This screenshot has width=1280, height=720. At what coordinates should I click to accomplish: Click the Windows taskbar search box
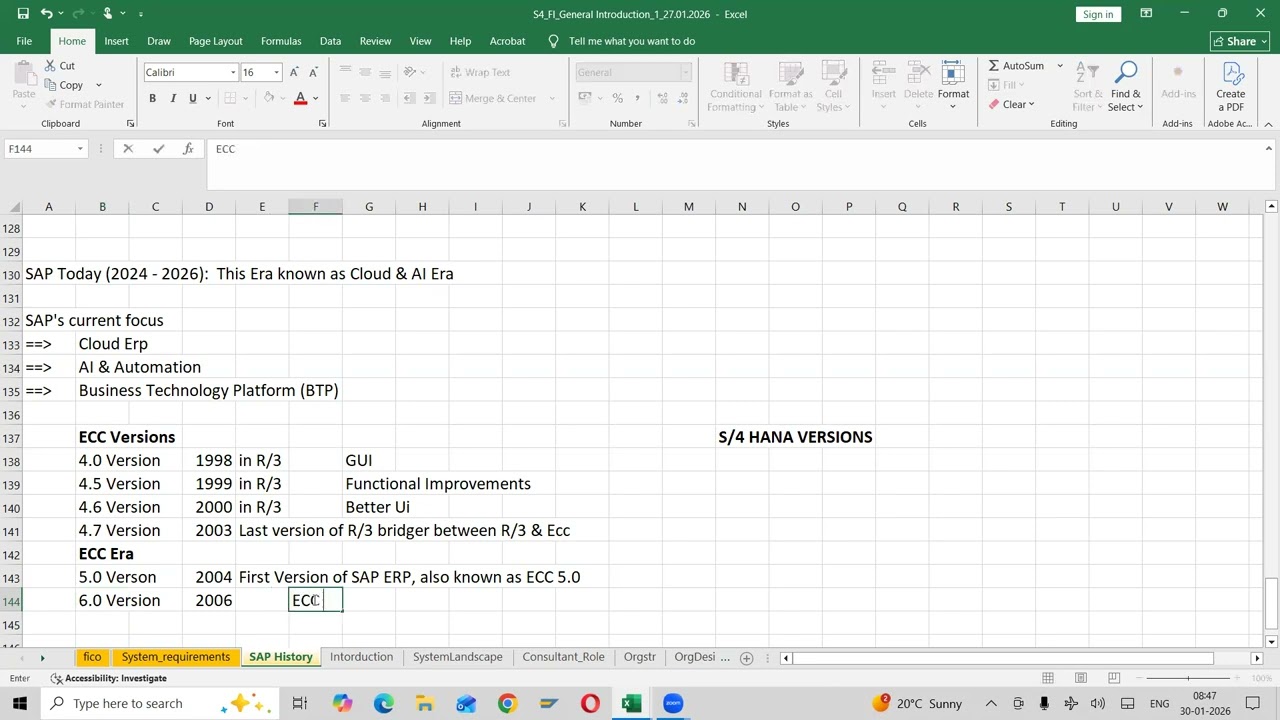pos(160,703)
